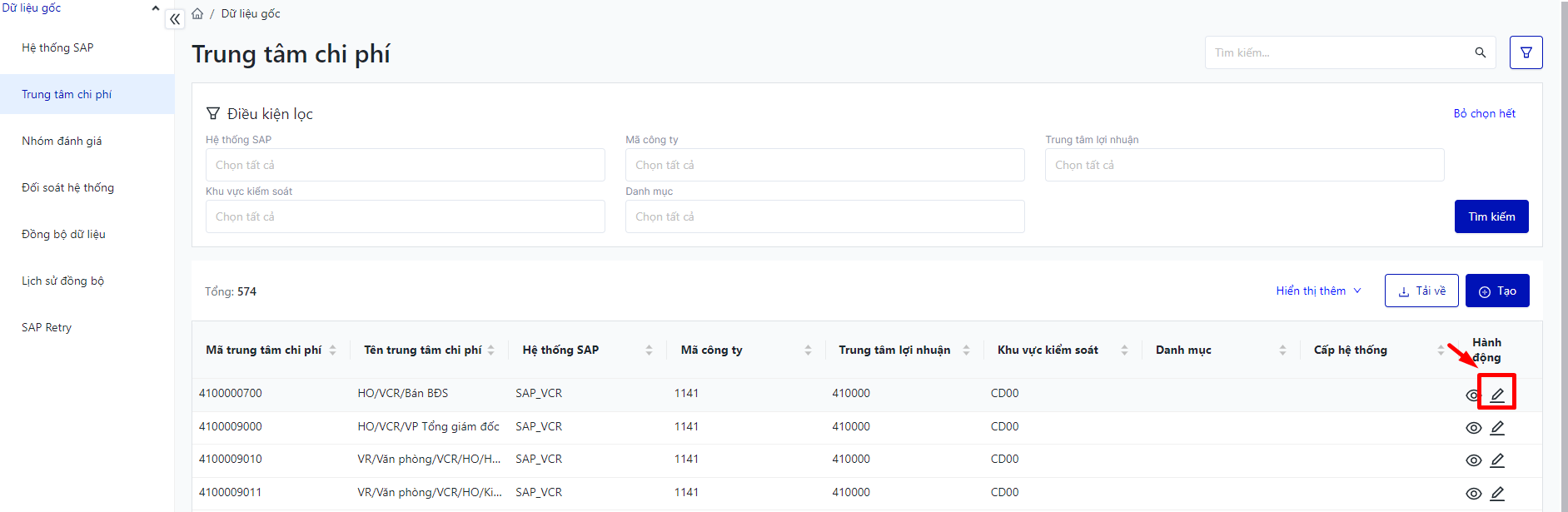Sort by Mã trung tâm chi phí column
Screen dimensions: 1568x512
(332, 350)
